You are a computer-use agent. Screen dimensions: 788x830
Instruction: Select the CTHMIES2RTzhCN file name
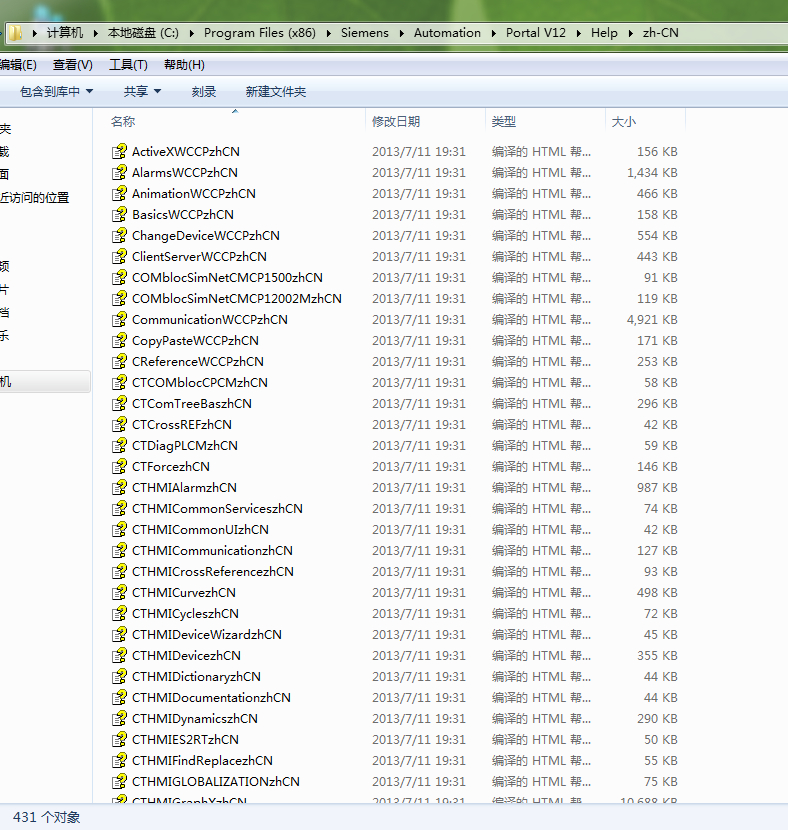(x=185, y=739)
